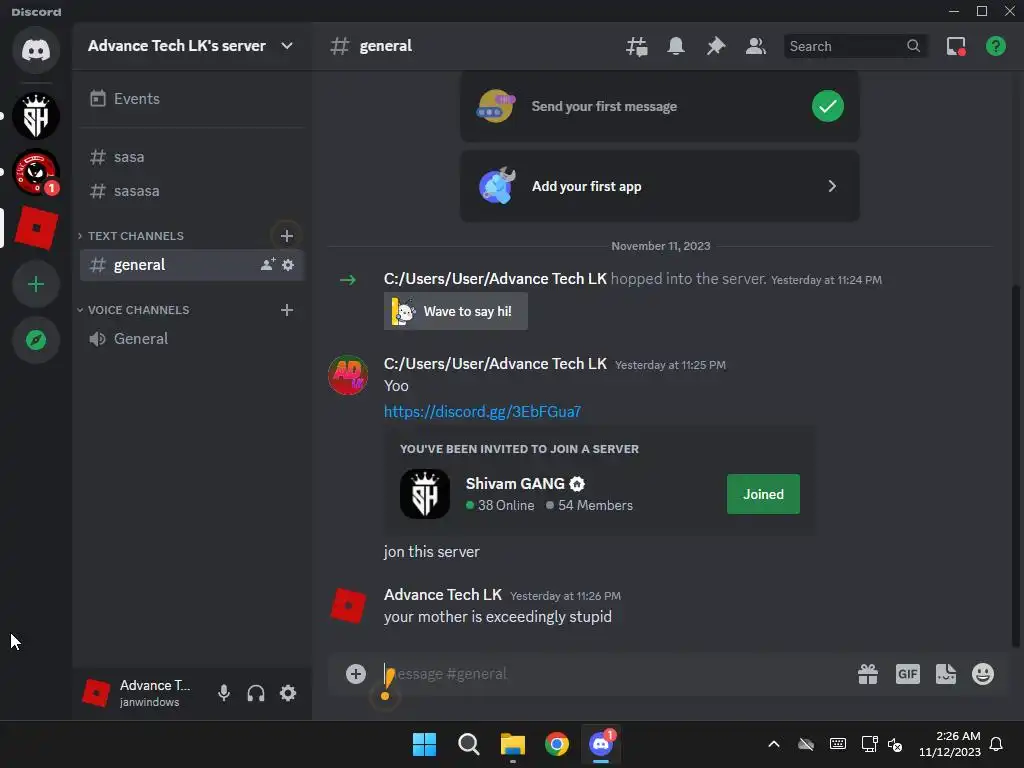
Task: Create channel plus in VOICE CHANNELS
Action: pyautogui.click(x=287, y=310)
